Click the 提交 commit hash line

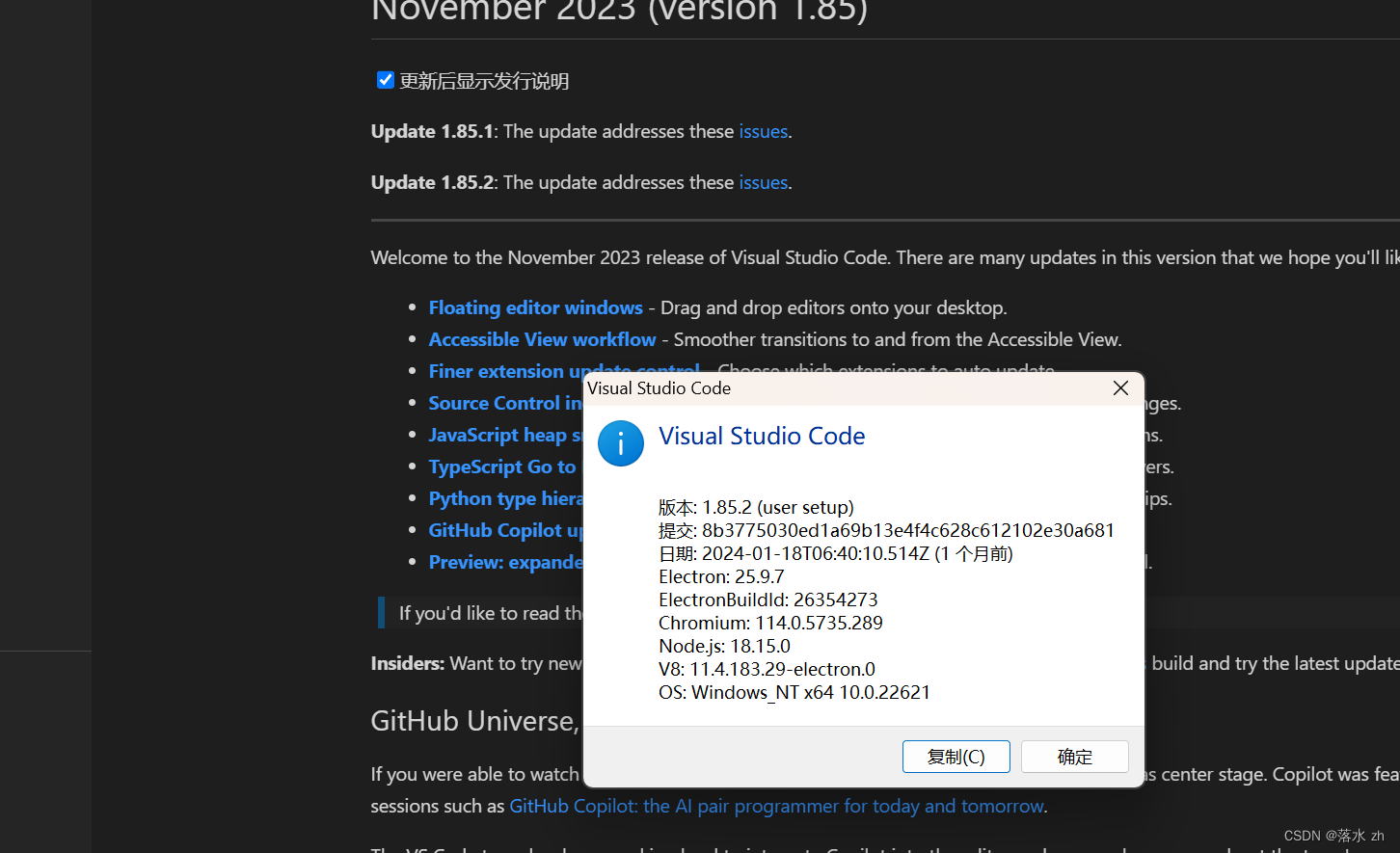(x=886, y=530)
